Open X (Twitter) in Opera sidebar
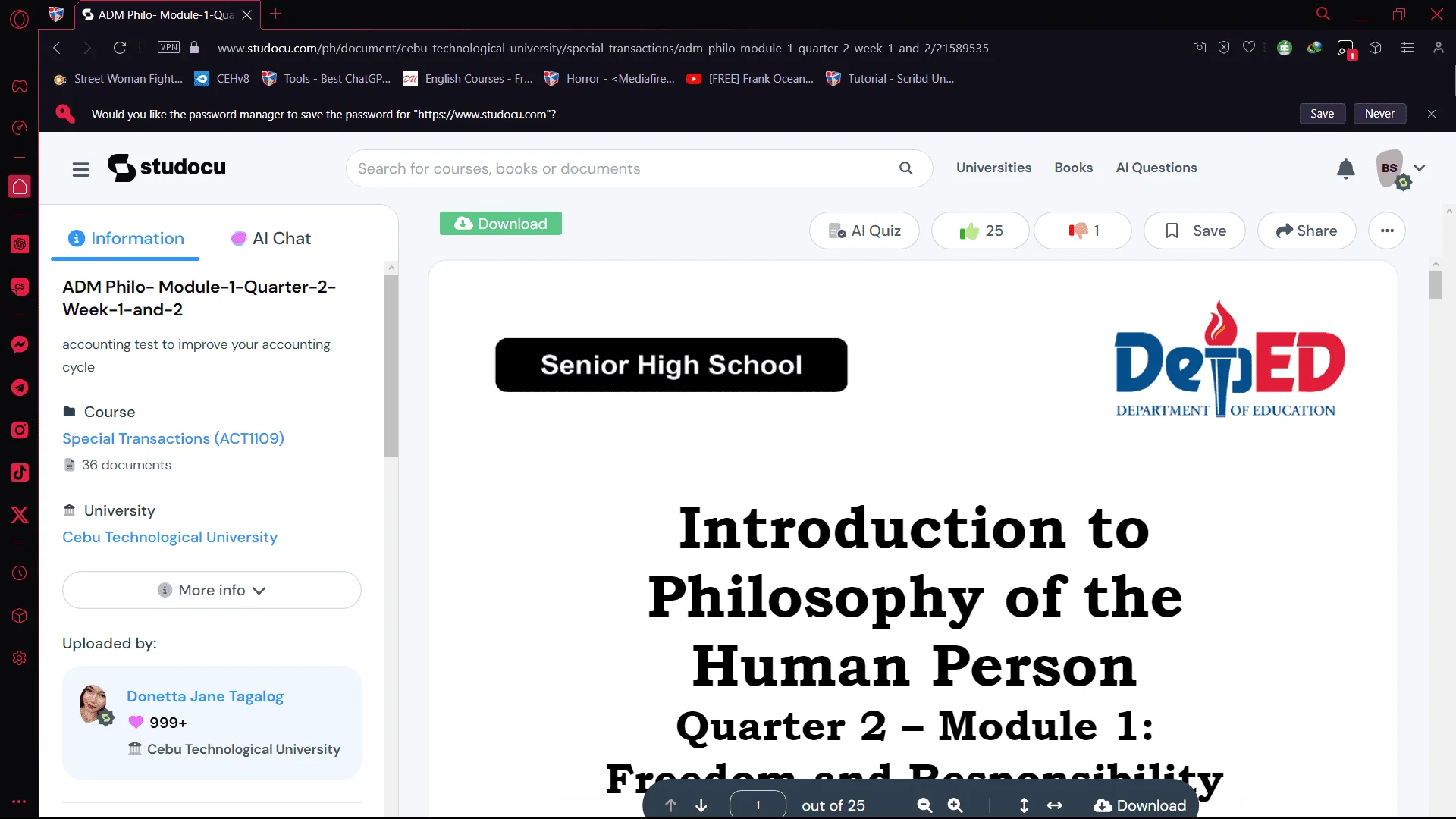The height and width of the screenshot is (819, 1456). click(x=20, y=515)
